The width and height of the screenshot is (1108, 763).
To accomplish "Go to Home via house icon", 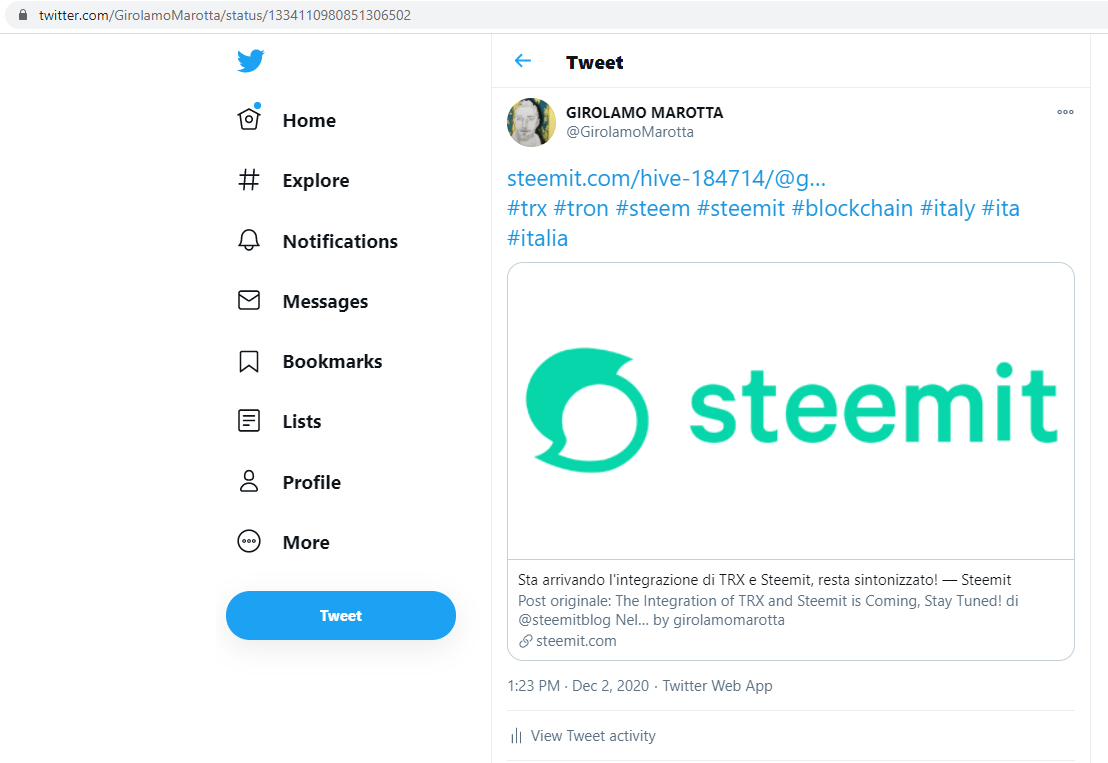I will pyautogui.click(x=249, y=120).
